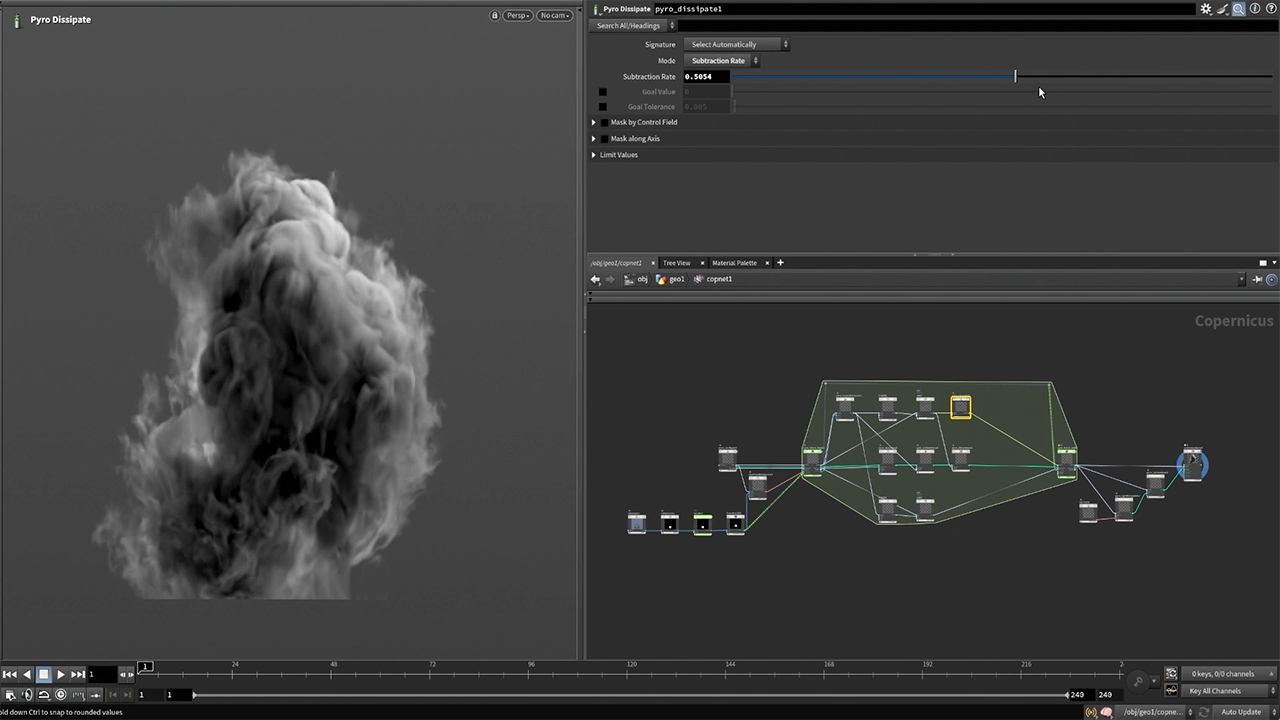This screenshot has height=720, width=1280.
Task: Click the parameter search magnifier icon
Action: click(x=1238, y=9)
